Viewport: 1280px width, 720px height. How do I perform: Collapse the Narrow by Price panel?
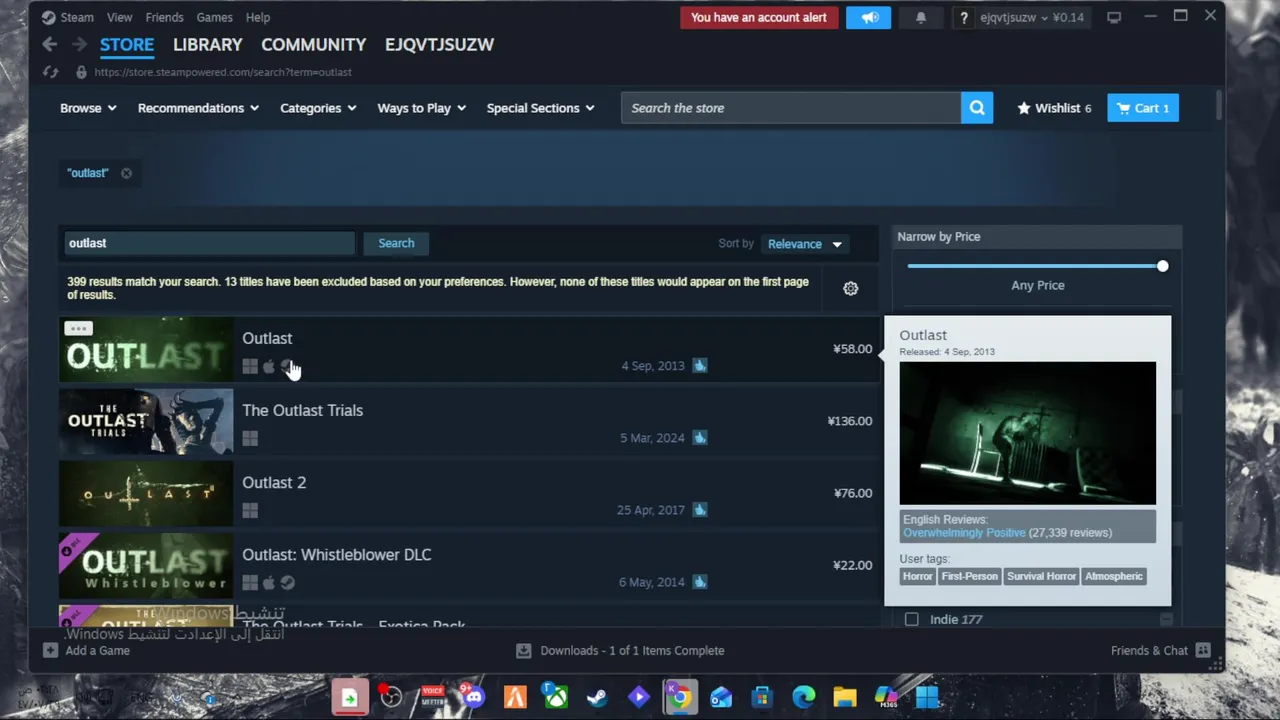1037,237
